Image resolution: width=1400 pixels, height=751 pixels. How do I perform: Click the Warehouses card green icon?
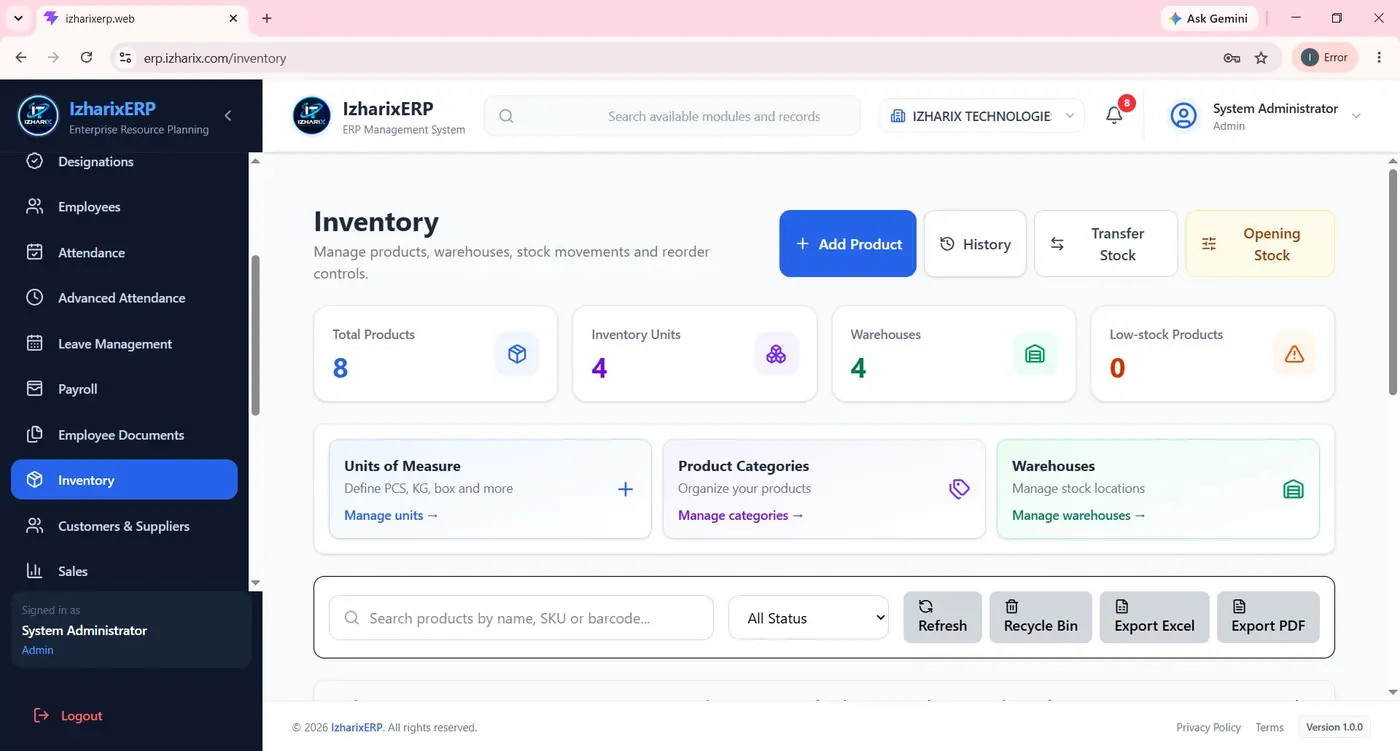[x=1035, y=354]
